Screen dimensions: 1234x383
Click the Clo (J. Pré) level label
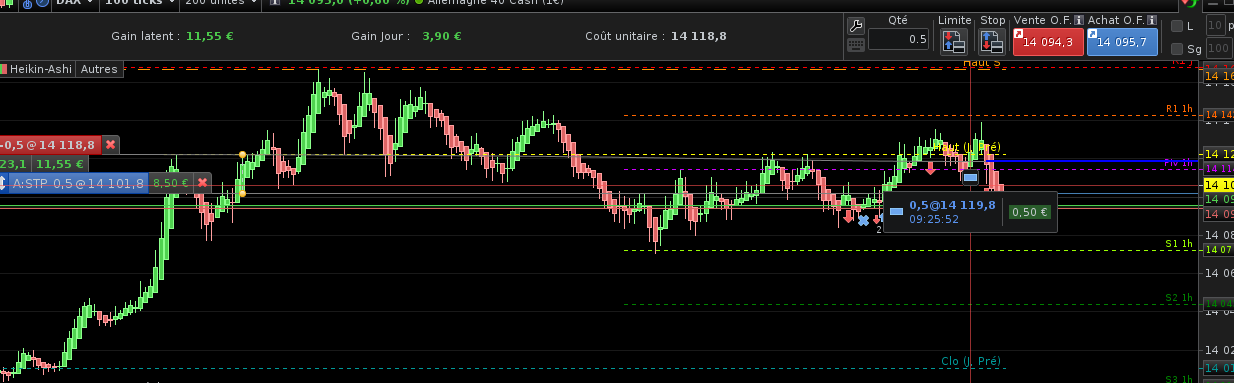pos(970,361)
